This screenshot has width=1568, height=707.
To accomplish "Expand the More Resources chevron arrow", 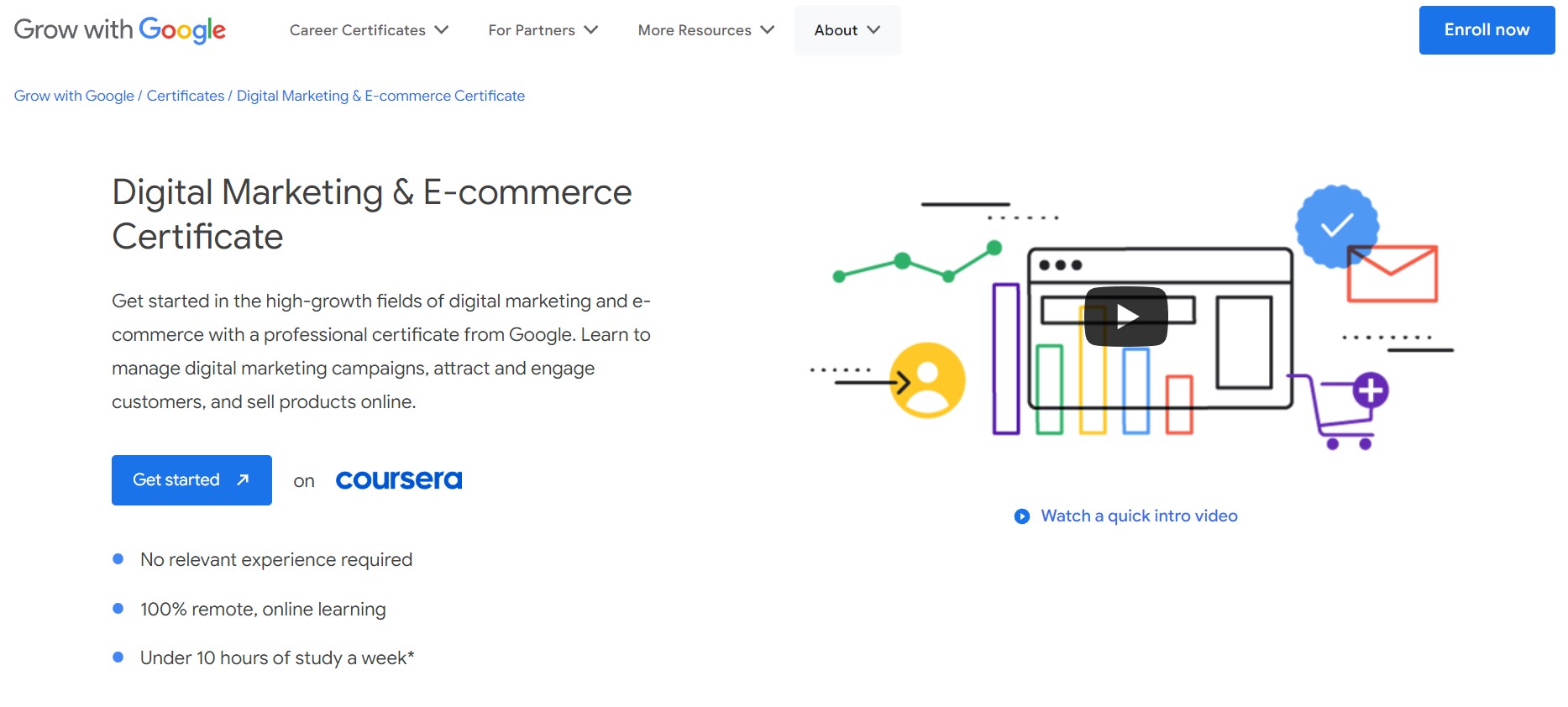I will (x=768, y=30).
